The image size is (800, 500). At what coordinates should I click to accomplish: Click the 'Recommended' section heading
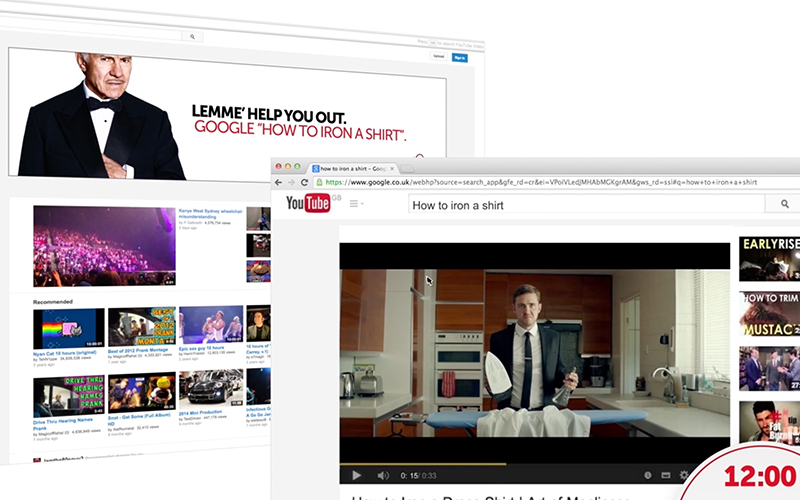(x=53, y=302)
